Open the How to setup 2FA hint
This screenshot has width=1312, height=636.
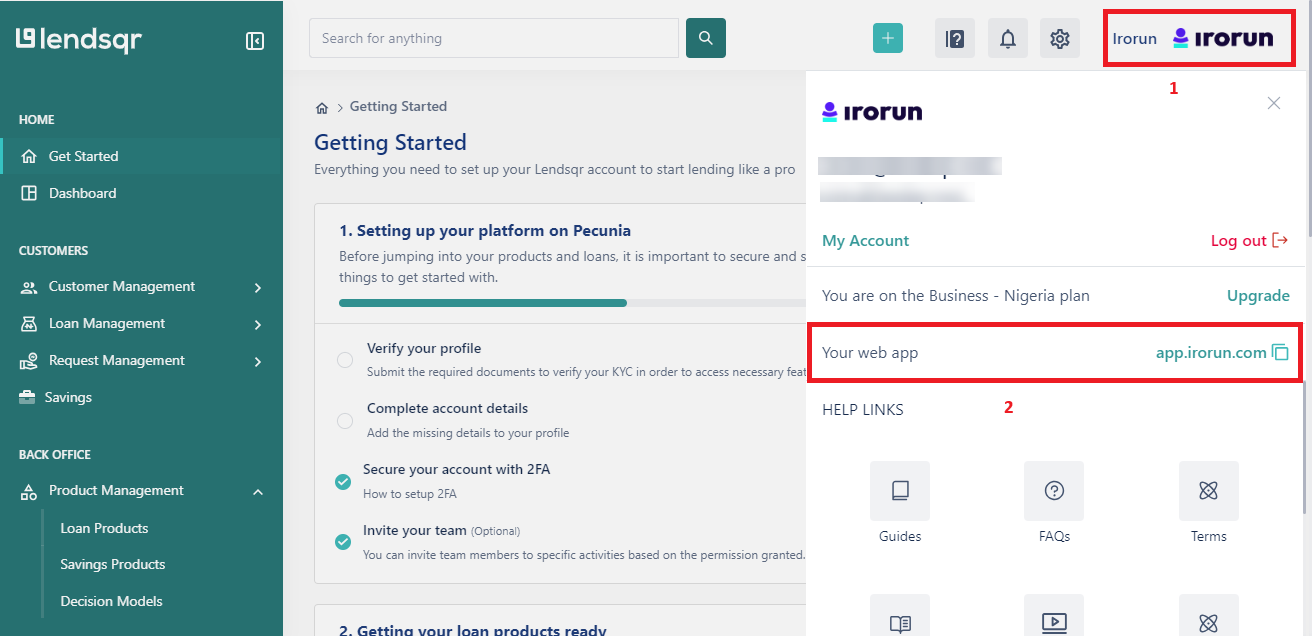[x=410, y=493]
